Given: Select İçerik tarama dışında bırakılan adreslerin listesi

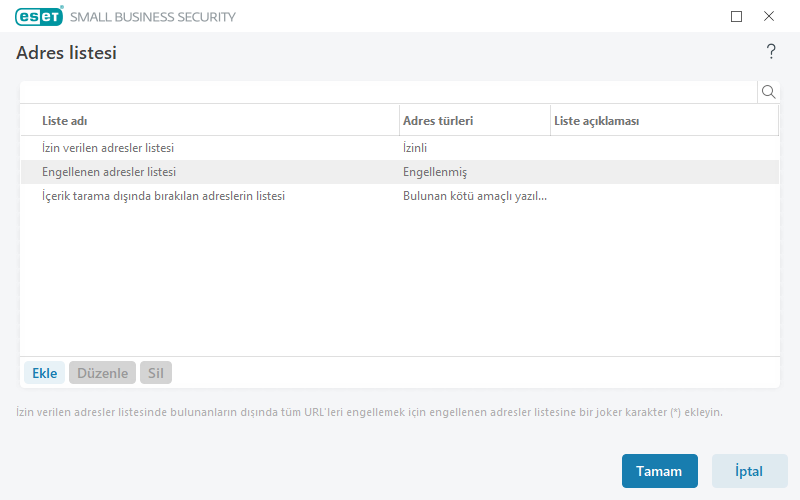Looking at the screenshot, I should (164, 196).
